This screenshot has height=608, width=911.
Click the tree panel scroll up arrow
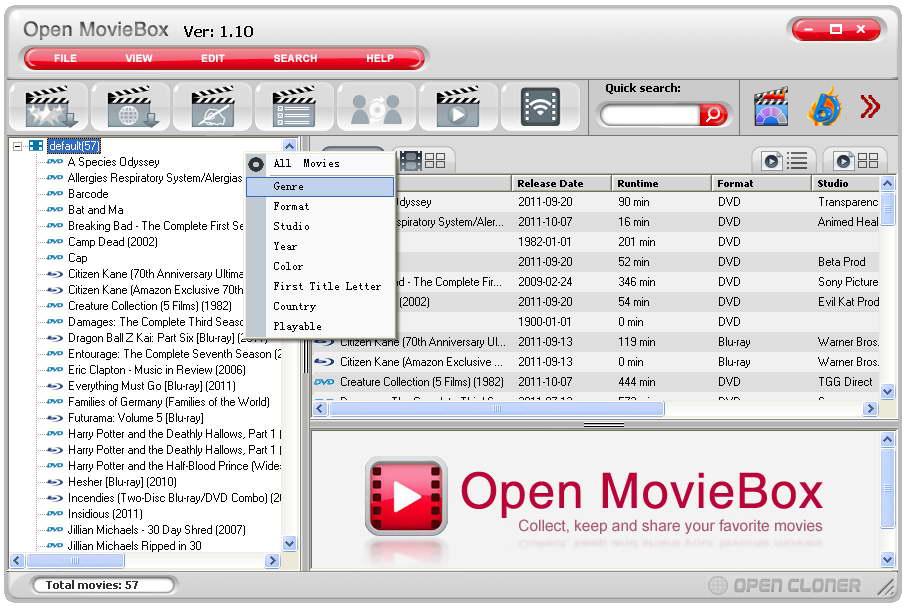[x=289, y=145]
